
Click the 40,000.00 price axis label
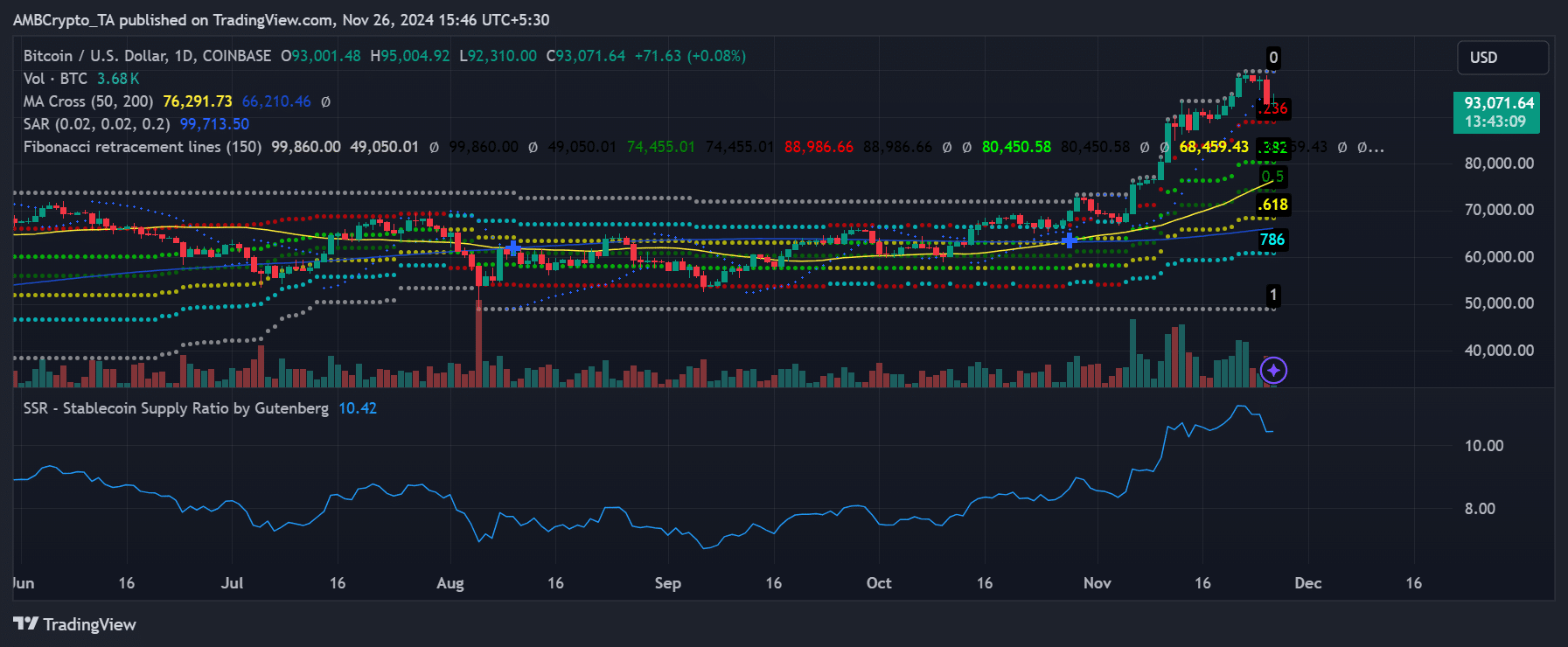click(1499, 351)
